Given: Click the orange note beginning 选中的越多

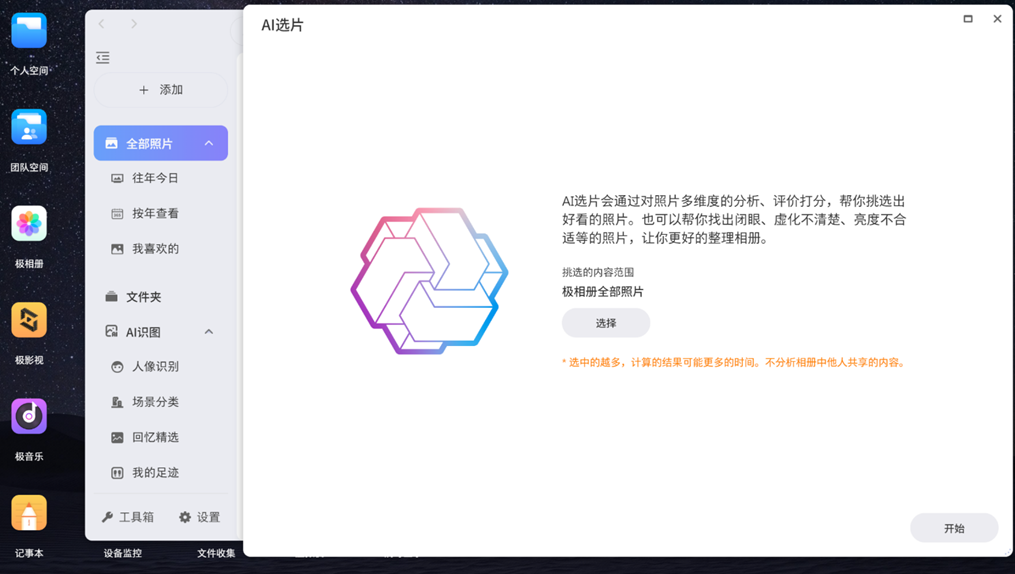Looking at the screenshot, I should click(733, 362).
